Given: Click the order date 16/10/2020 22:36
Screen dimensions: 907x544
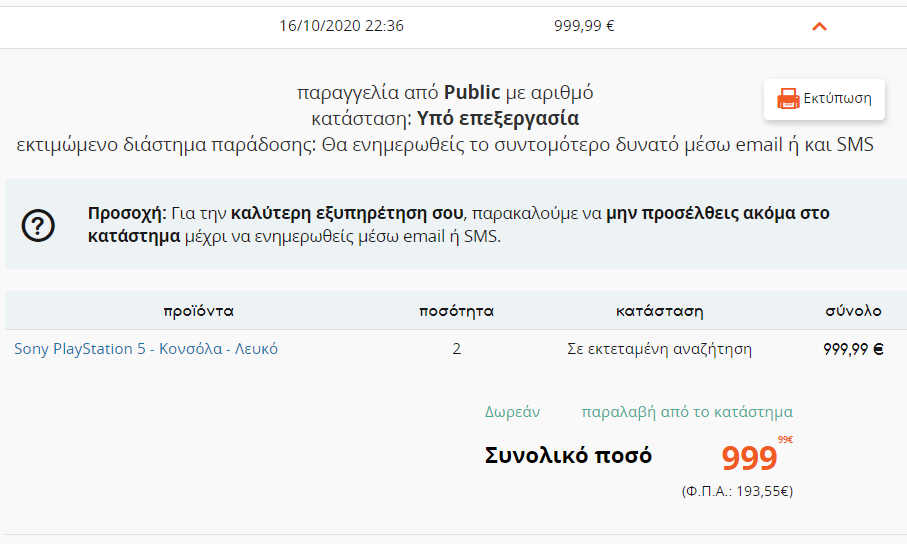Looking at the screenshot, I should tap(341, 26).
